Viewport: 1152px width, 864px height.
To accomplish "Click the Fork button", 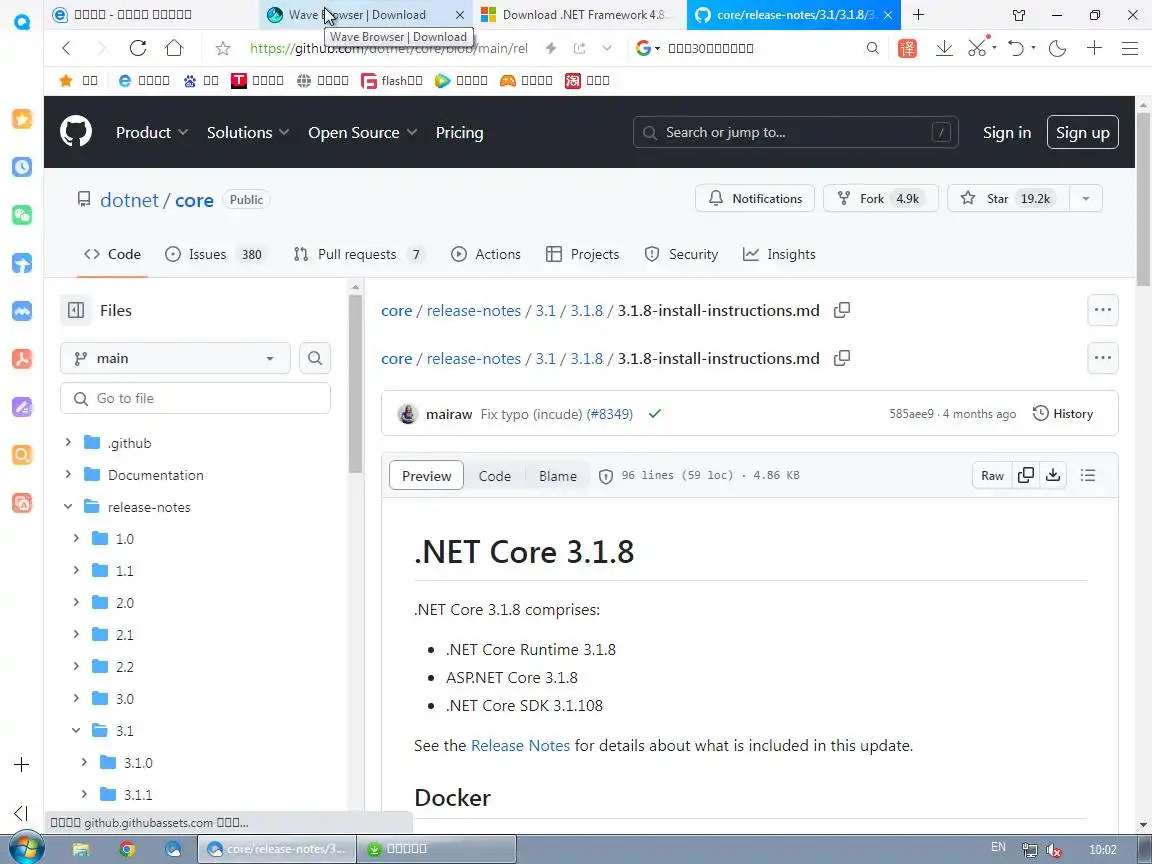I will pos(880,198).
